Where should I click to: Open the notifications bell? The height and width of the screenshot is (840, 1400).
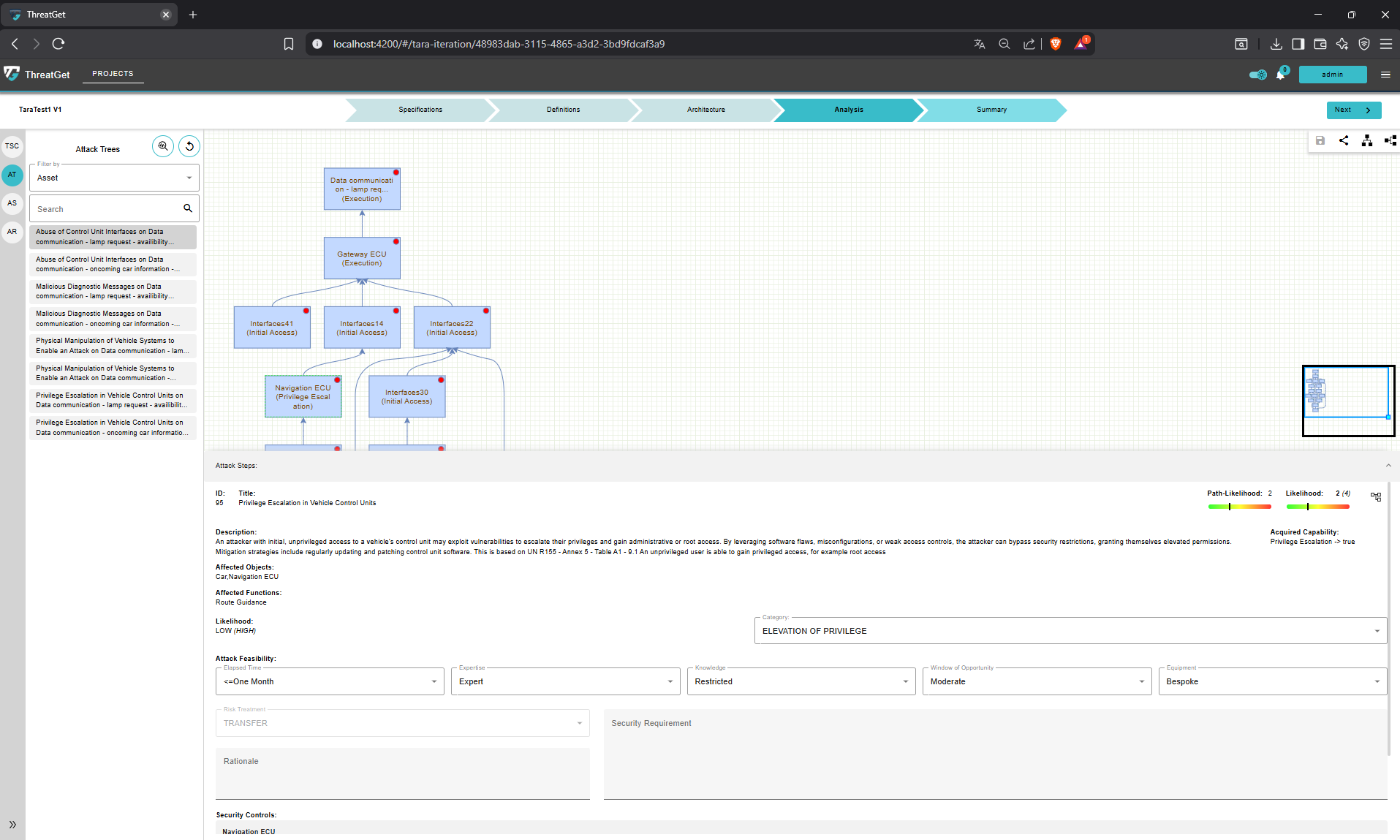[1280, 75]
